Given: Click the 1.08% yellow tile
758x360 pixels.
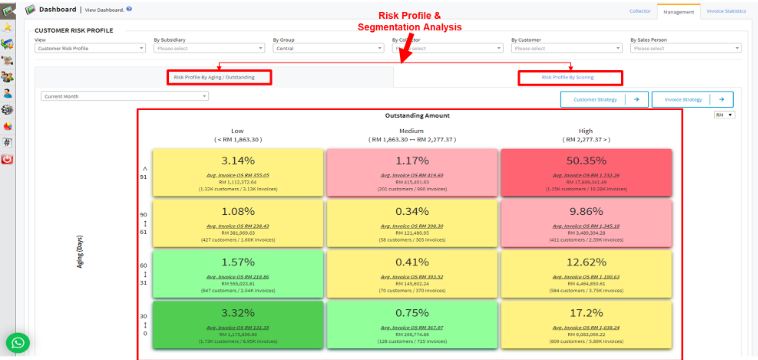Looking at the screenshot, I should point(238,223).
